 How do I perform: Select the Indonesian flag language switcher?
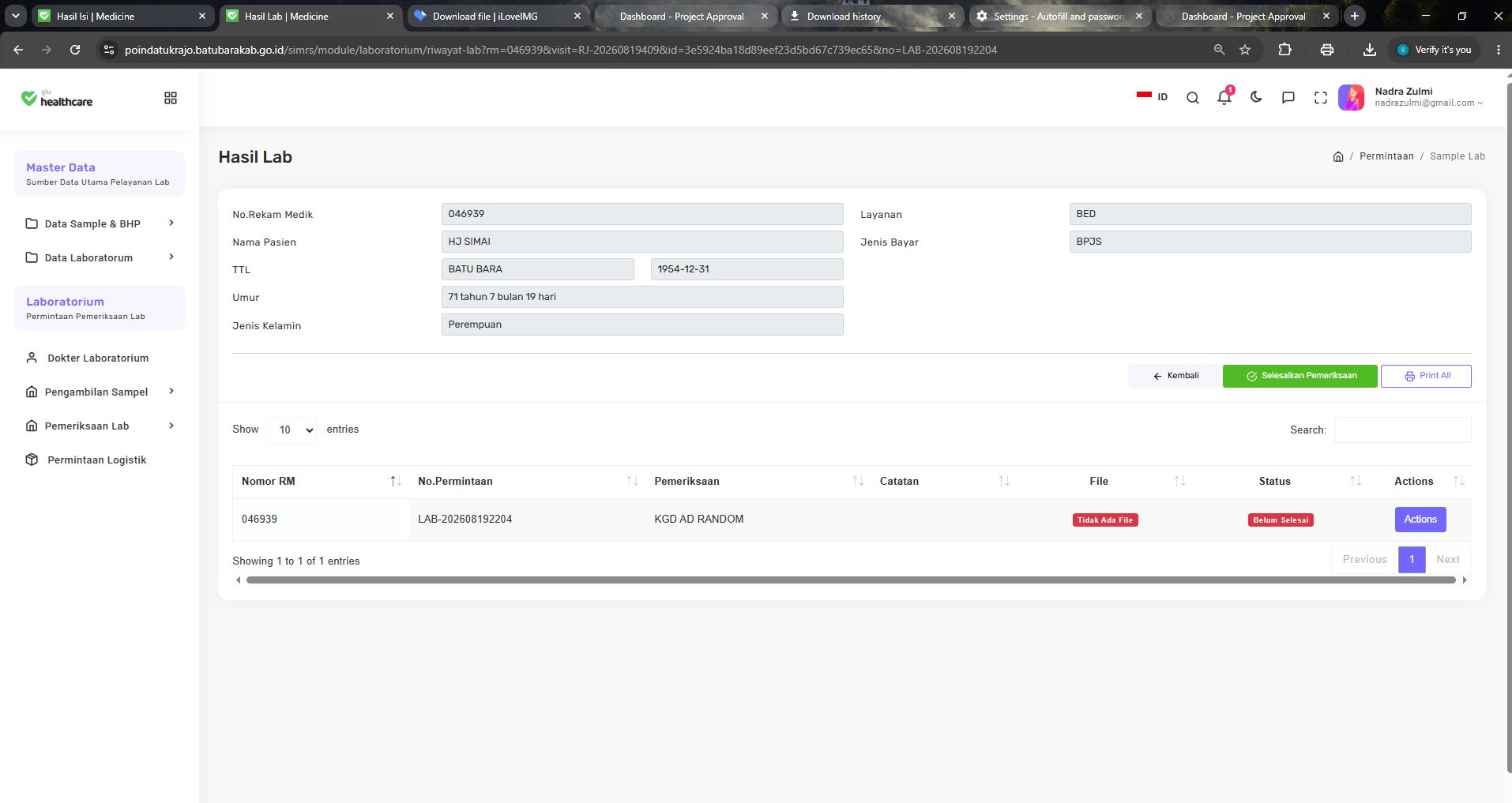pos(1152,96)
